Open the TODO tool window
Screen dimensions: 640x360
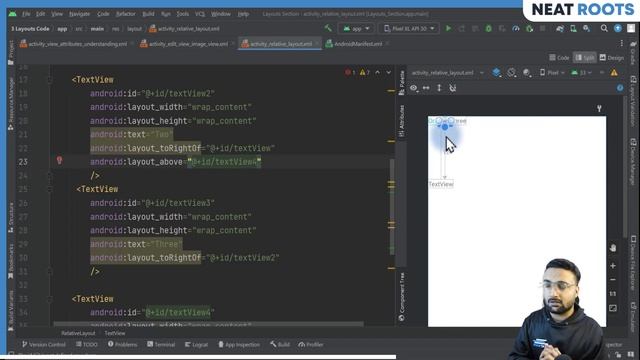coord(87,344)
